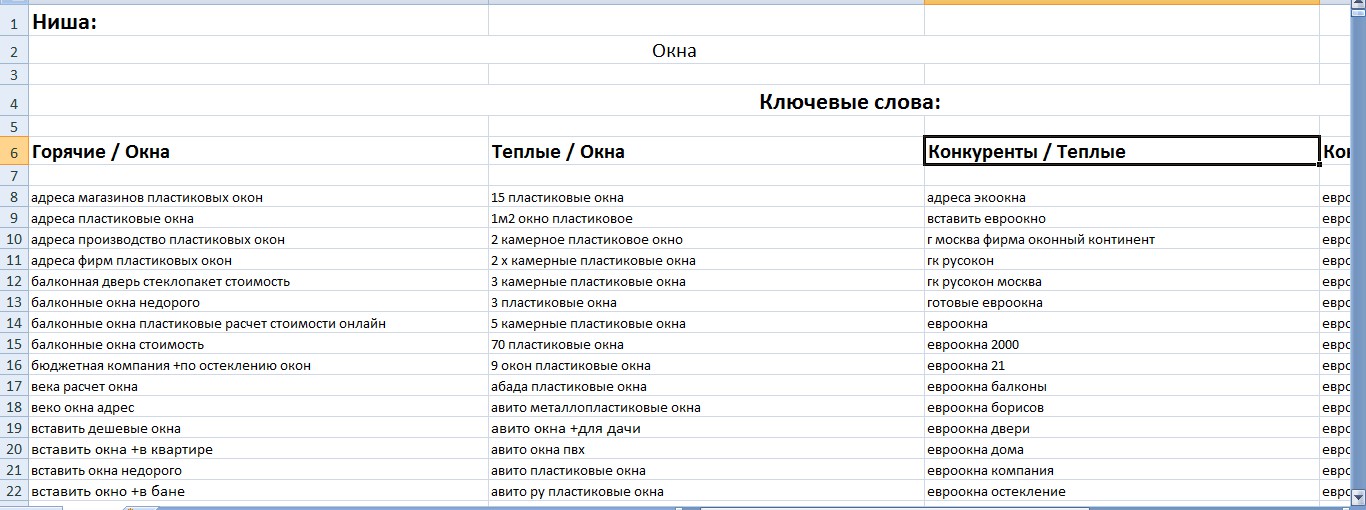Click row header number 17
The height and width of the screenshot is (510, 1366).
14,386
